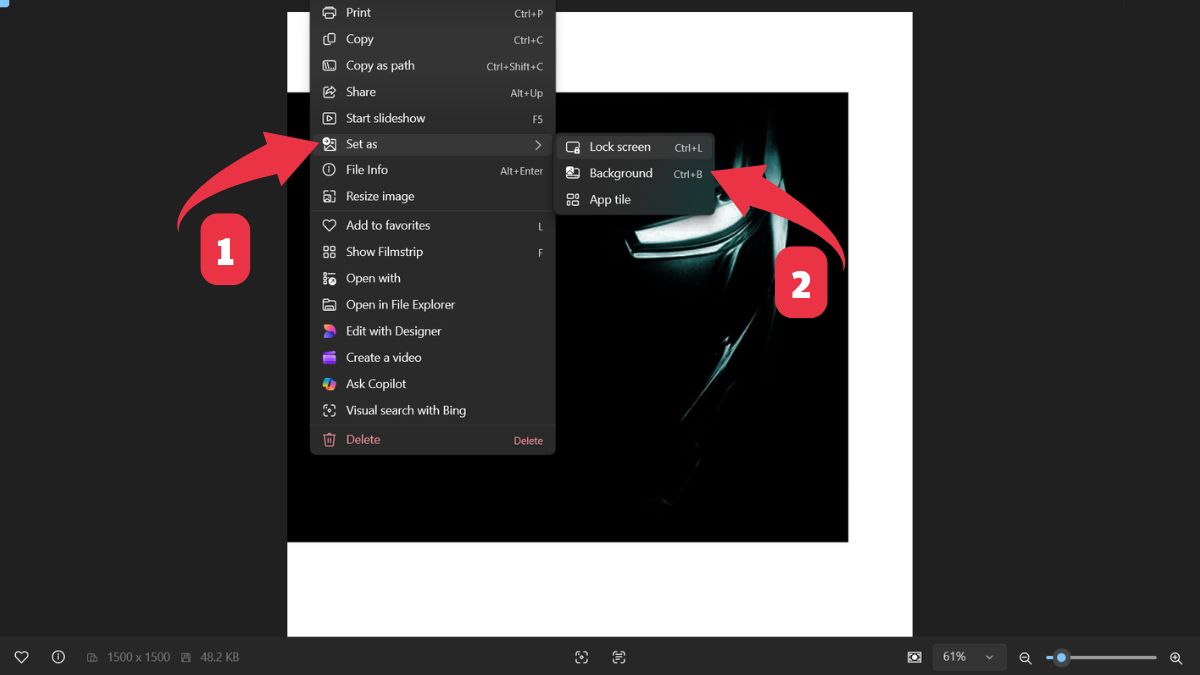Click the 1500 x 1500 dimensions text
Image resolution: width=1200 pixels, height=675 pixels.
pos(138,657)
